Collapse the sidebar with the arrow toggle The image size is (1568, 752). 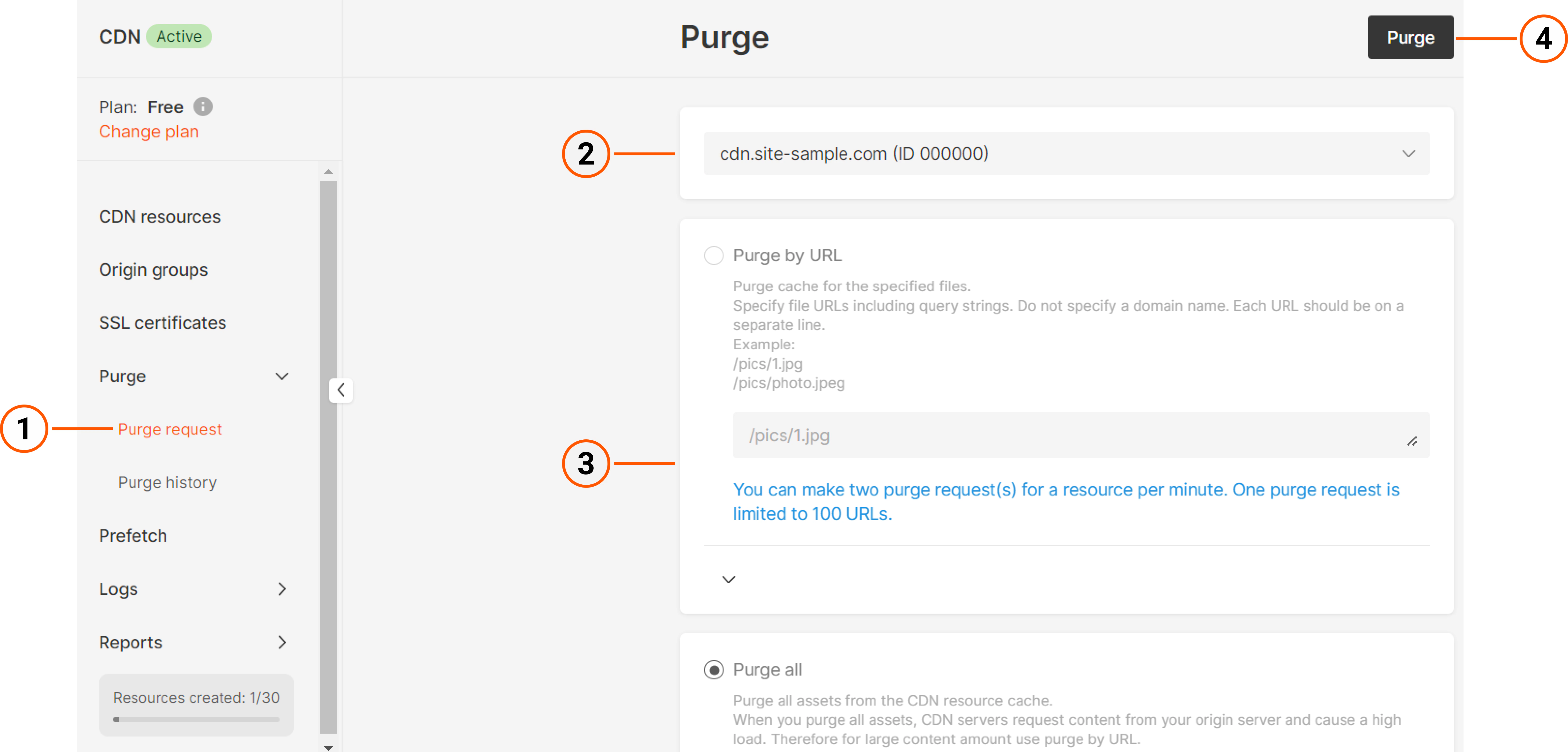[x=341, y=390]
